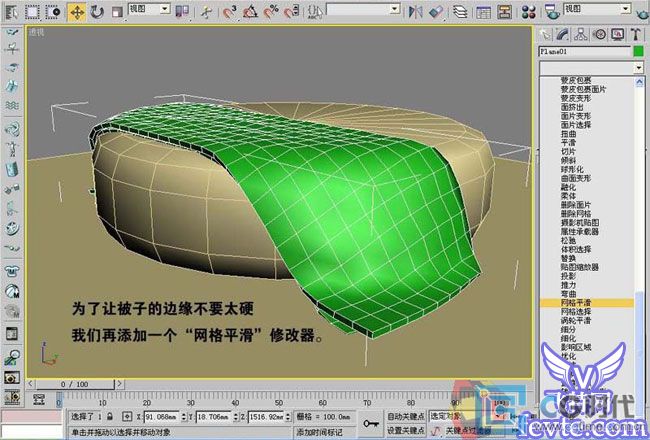Screen dimensions: 650x440
Task: Select the rectangular selection region tool
Action: (x=32, y=12)
